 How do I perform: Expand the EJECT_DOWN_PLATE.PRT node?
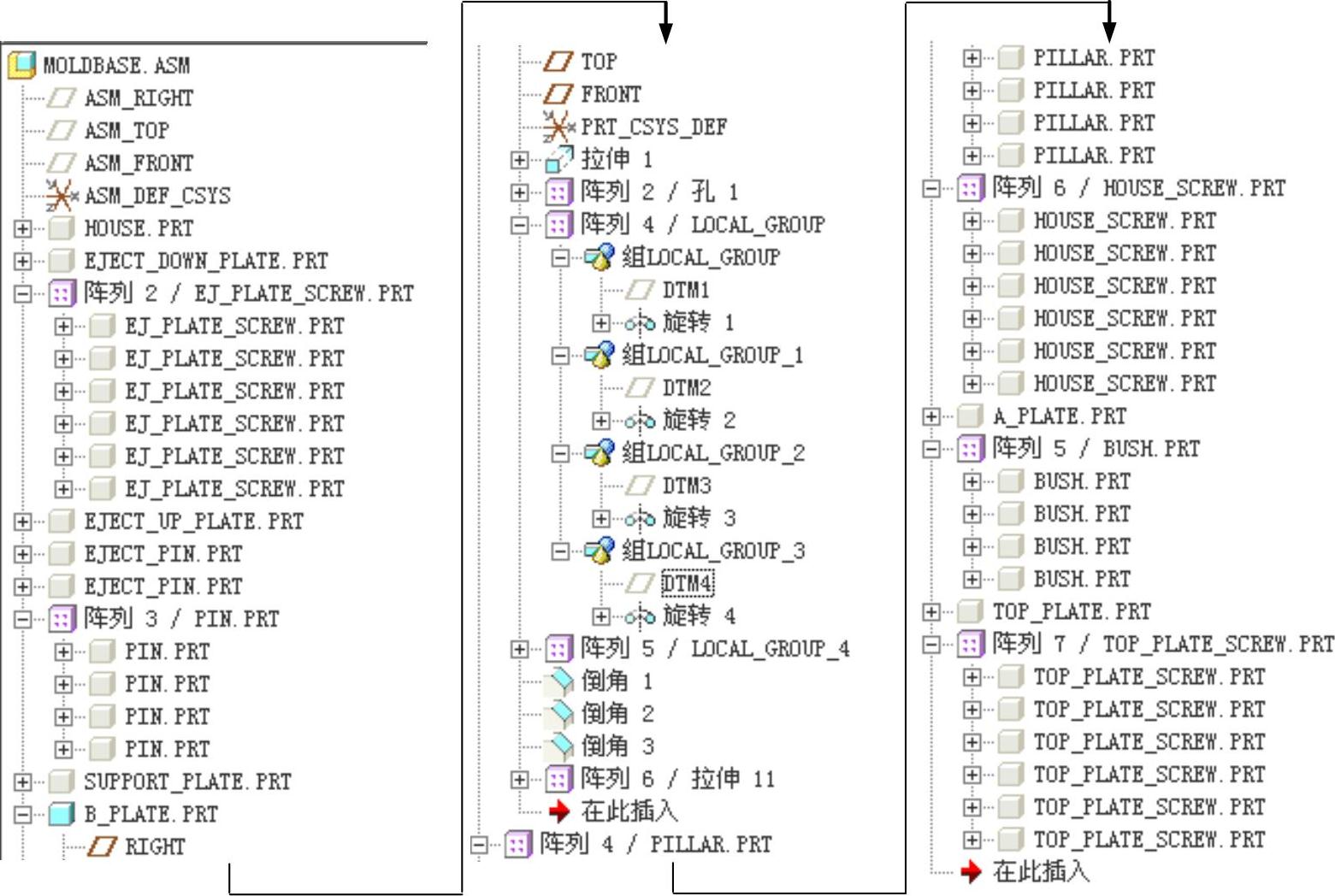pos(22,262)
